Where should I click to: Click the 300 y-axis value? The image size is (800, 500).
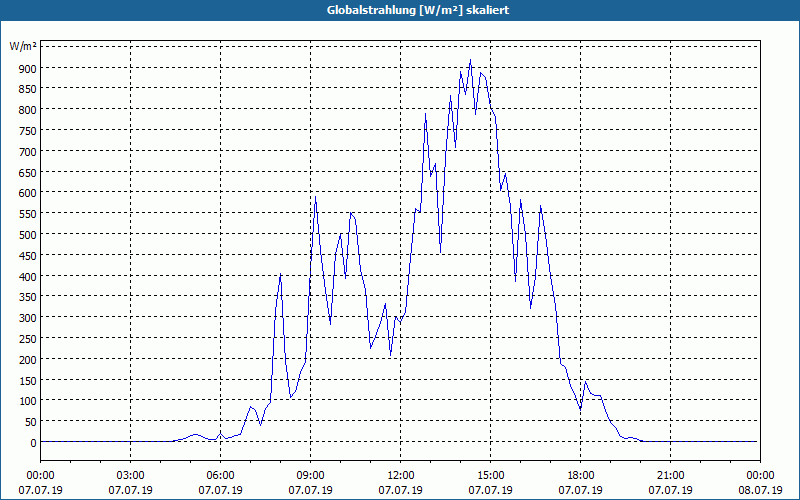tap(28, 318)
